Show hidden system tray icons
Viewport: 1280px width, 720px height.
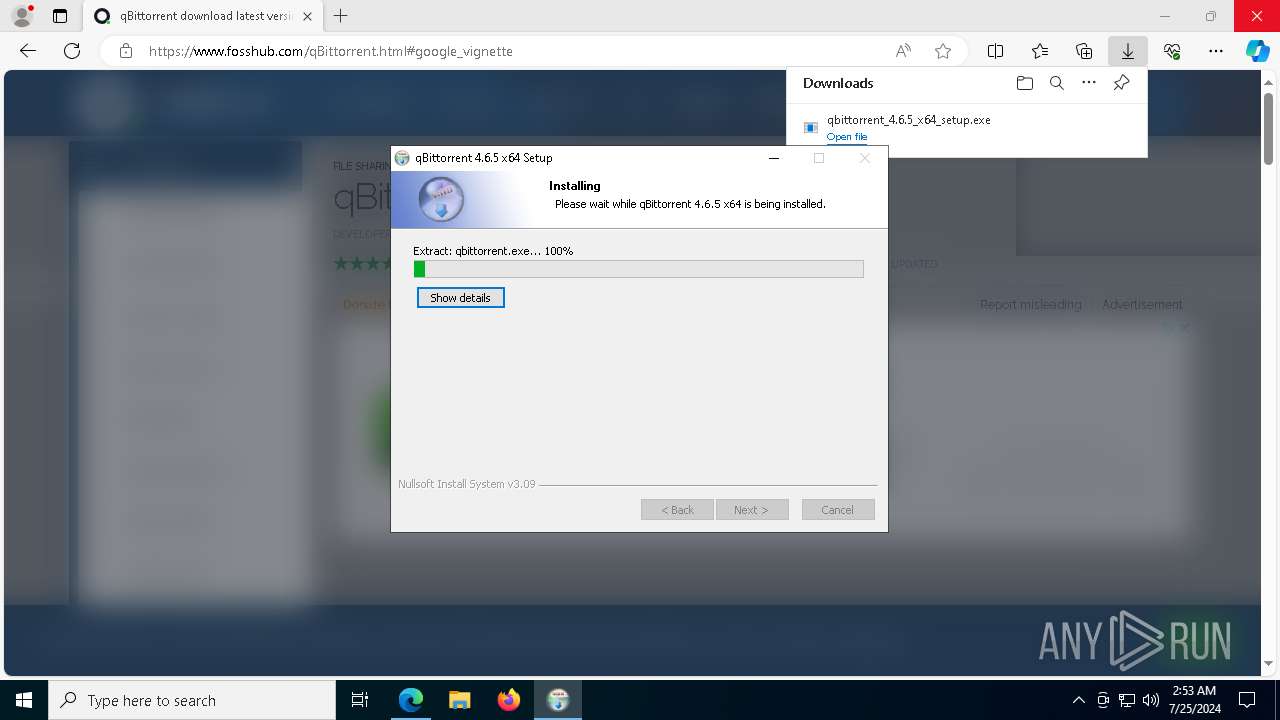pyautogui.click(x=1078, y=700)
